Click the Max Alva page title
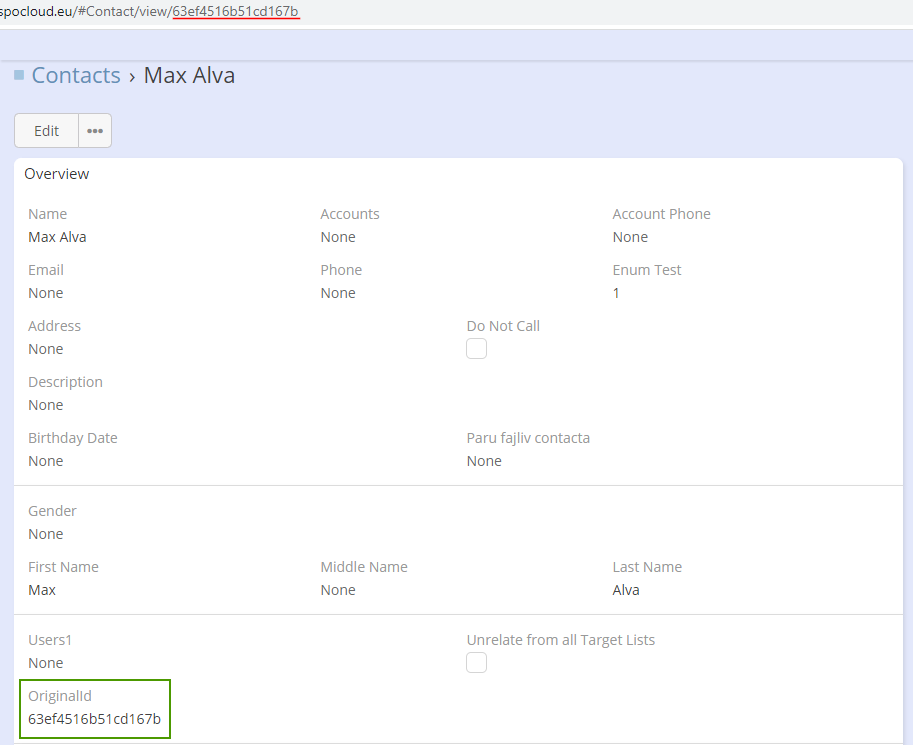The width and height of the screenshot is (913, 745). (189, 75)
